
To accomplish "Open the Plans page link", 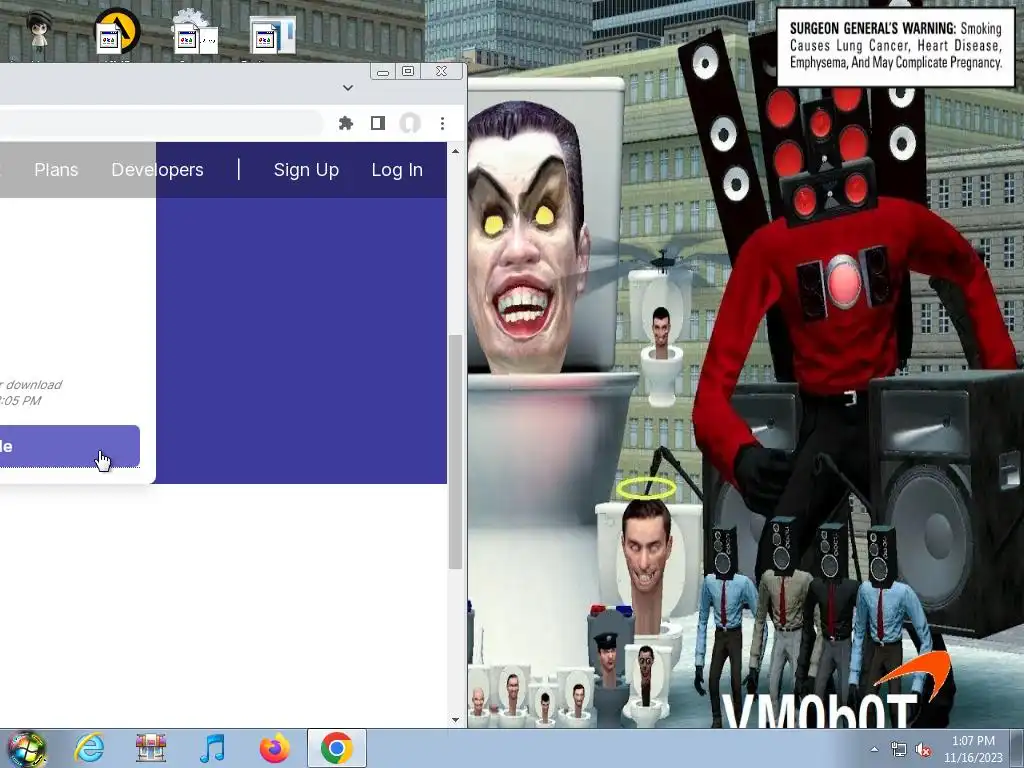I will point(56,170).
